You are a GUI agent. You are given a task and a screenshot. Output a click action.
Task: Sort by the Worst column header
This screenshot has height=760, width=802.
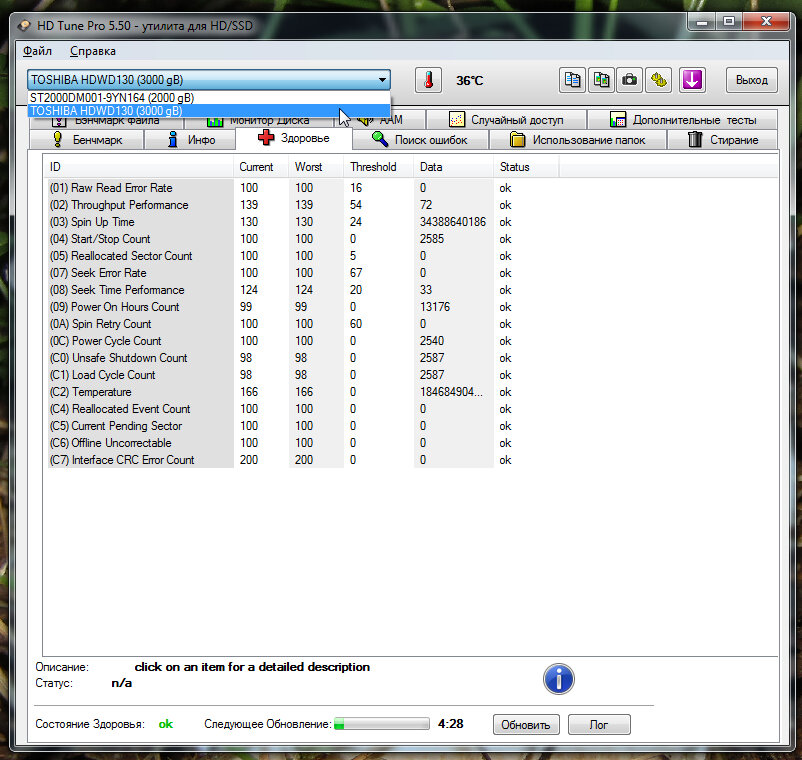316,167
